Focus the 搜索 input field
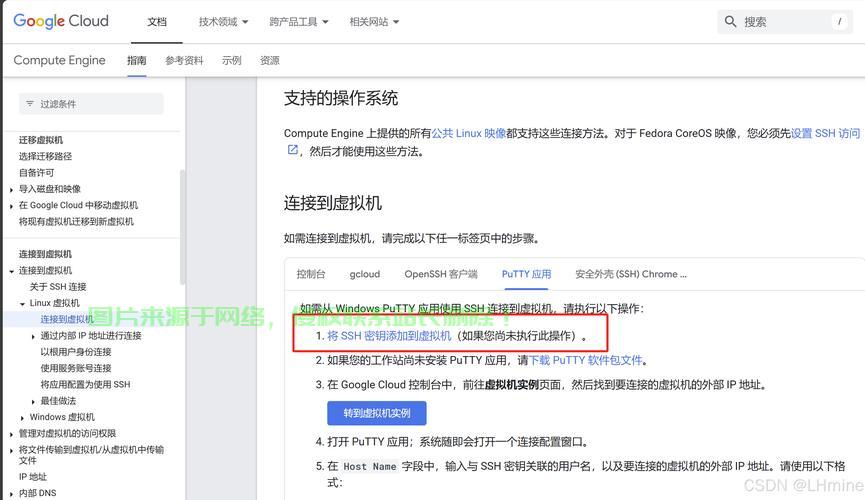This screenshot has width=865, height=500. click(x=785, y=22)
